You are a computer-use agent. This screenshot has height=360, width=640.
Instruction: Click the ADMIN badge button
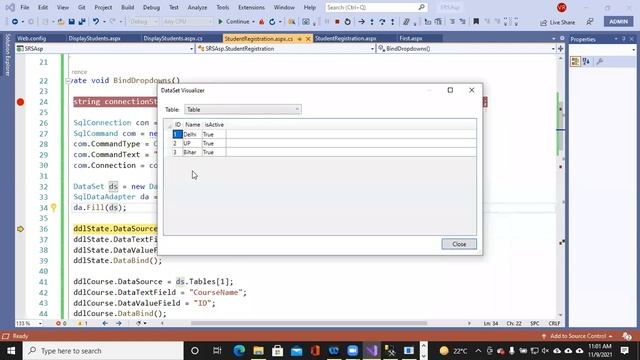click(618, 22)
